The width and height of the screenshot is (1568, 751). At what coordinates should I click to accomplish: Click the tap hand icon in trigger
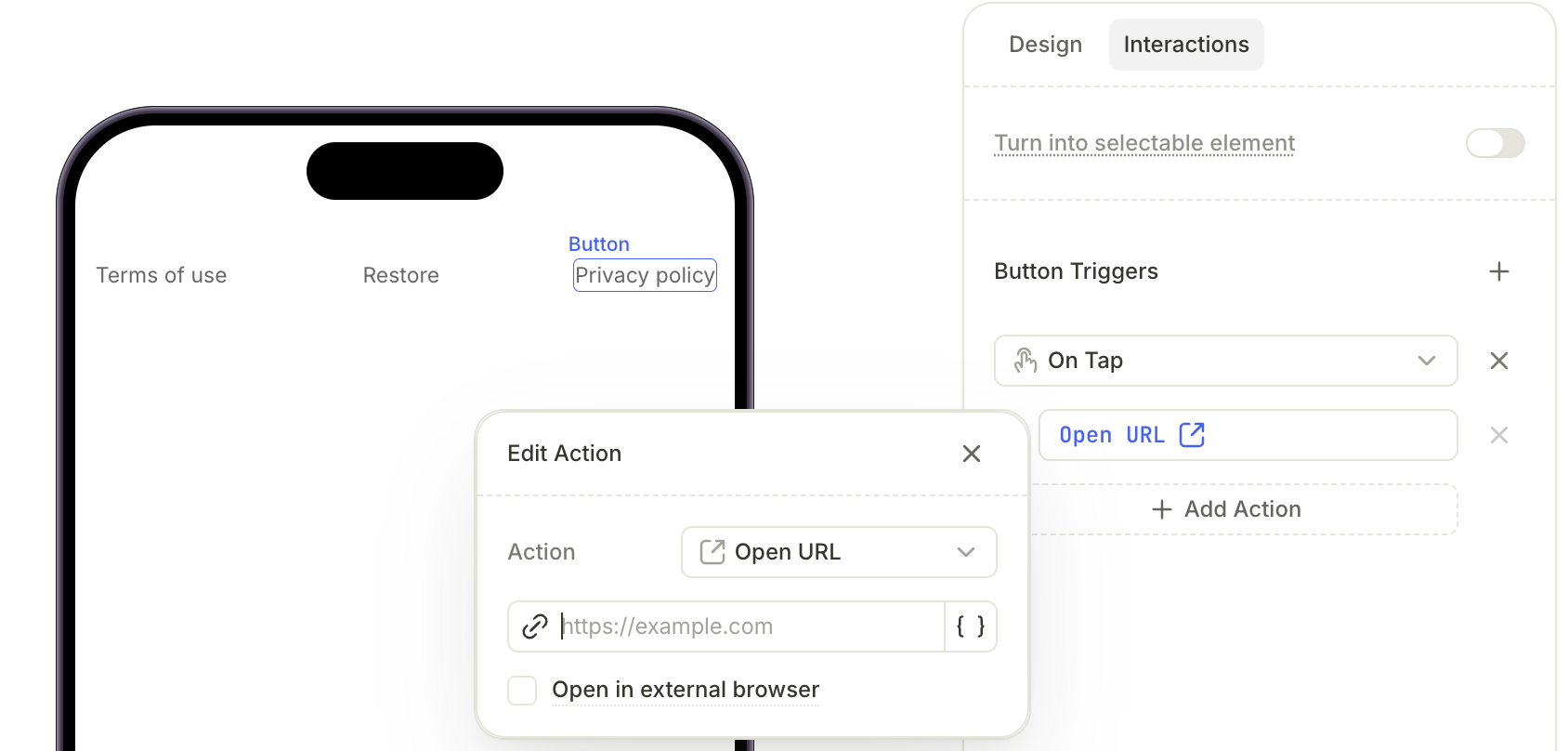[x=1025, y=361]
